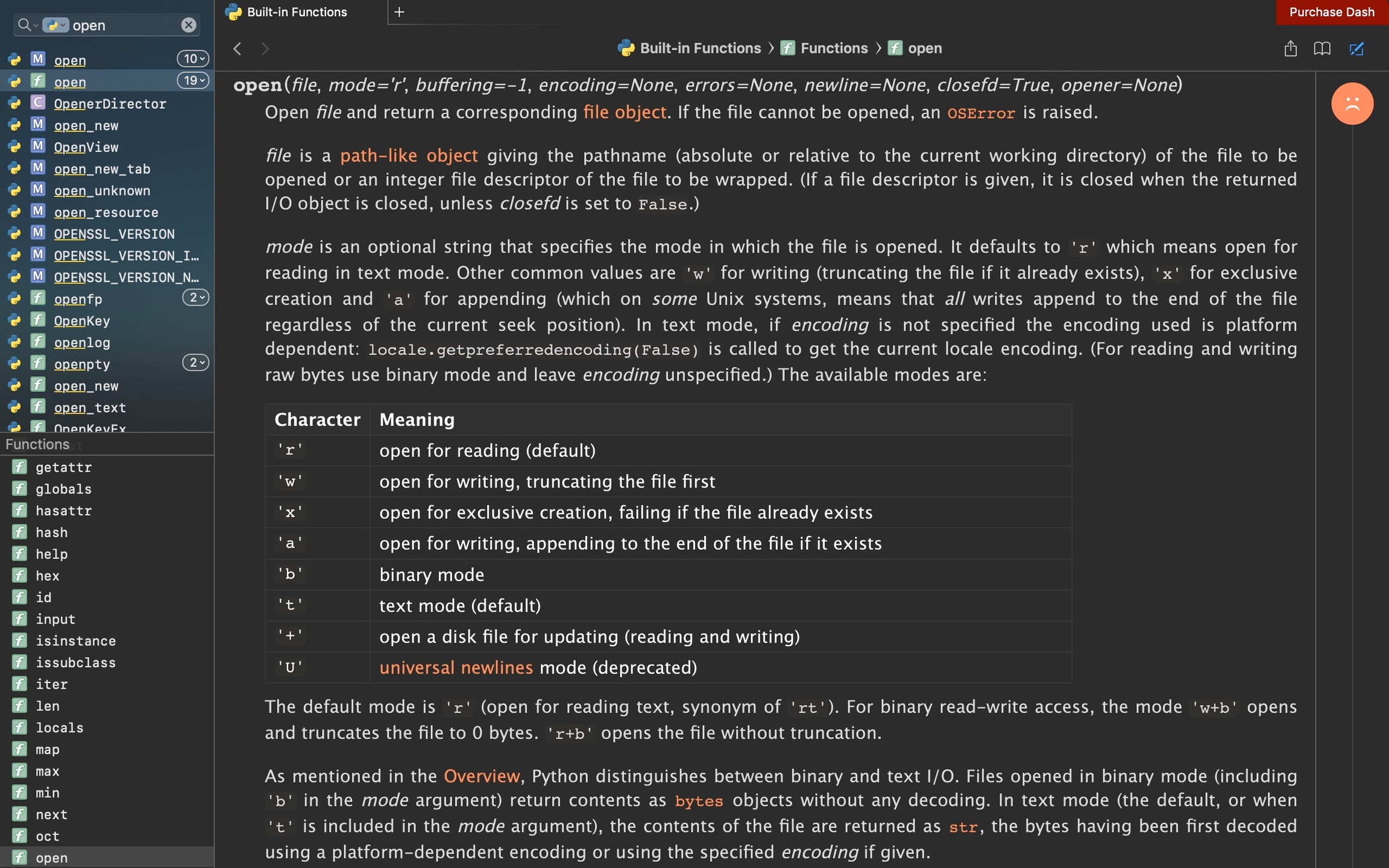
Task: Click the Purchase Dash button
Action: (x=1331, y=12)
